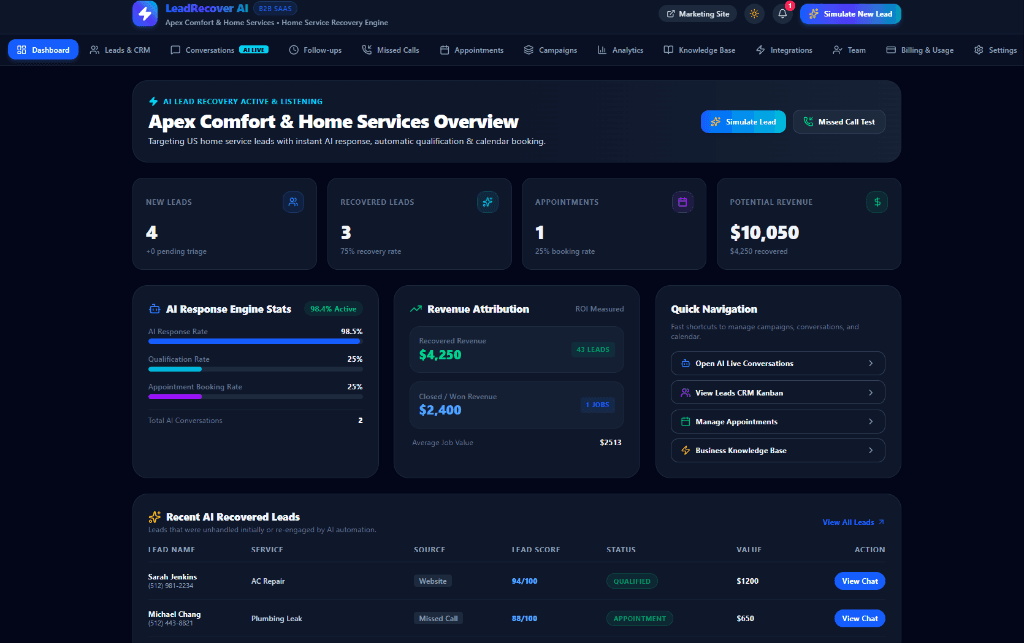The height and width of the screenshot is (643, 1024).
Task: Click chevron on Business Knowledge Base row
Action: [871, 450]
